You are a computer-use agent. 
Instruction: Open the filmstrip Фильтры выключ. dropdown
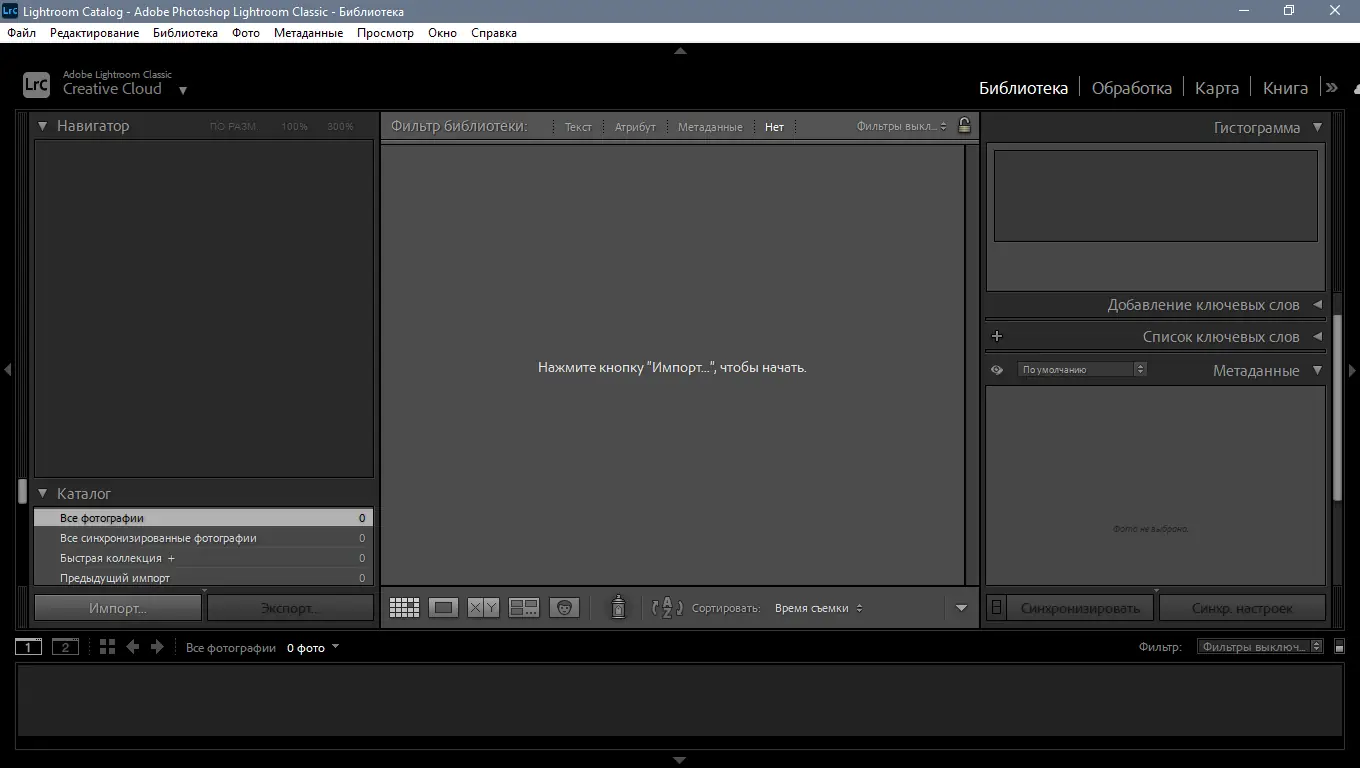click(1260, 647)
